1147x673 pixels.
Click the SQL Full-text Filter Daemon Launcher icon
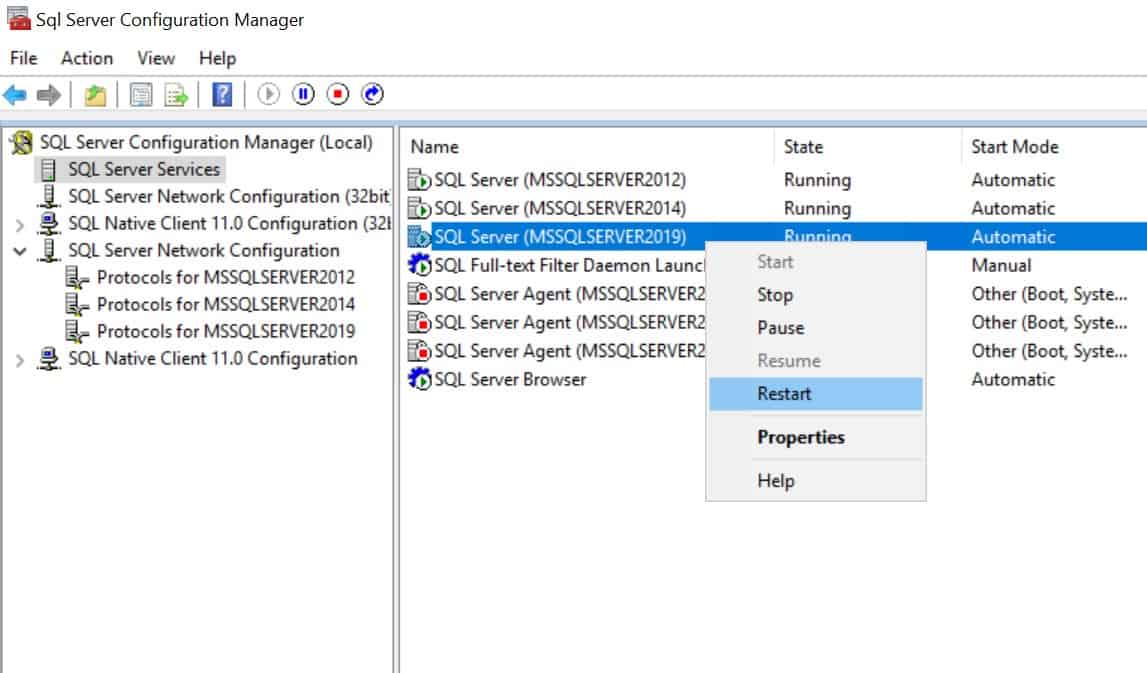419,265
